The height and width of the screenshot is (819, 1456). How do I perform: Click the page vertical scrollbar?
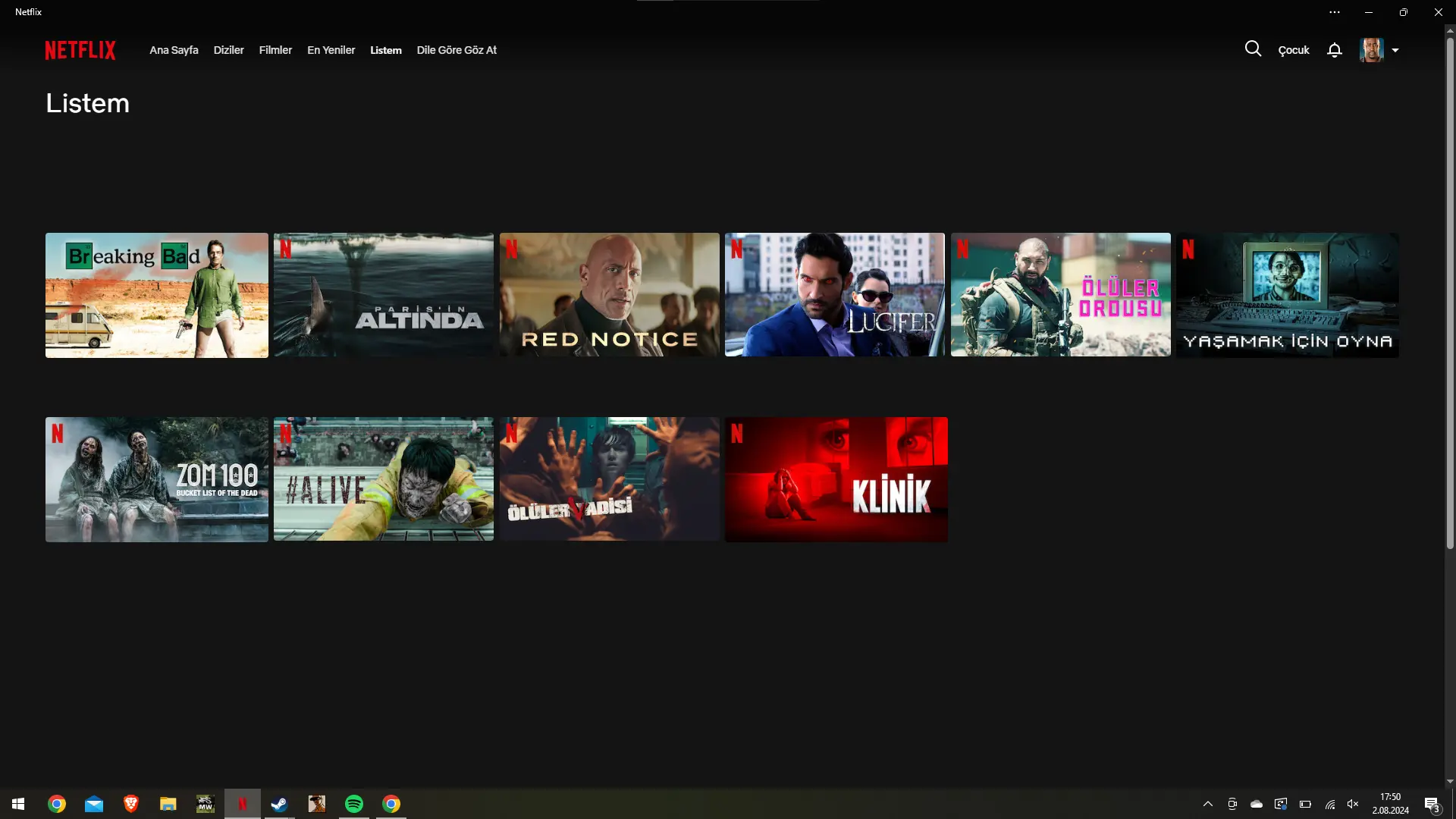pos(1450,292)
